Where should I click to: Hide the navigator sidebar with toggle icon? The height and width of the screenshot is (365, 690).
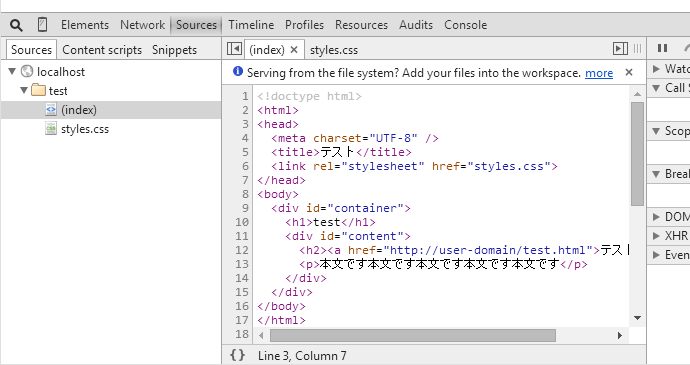coord(234,49)
